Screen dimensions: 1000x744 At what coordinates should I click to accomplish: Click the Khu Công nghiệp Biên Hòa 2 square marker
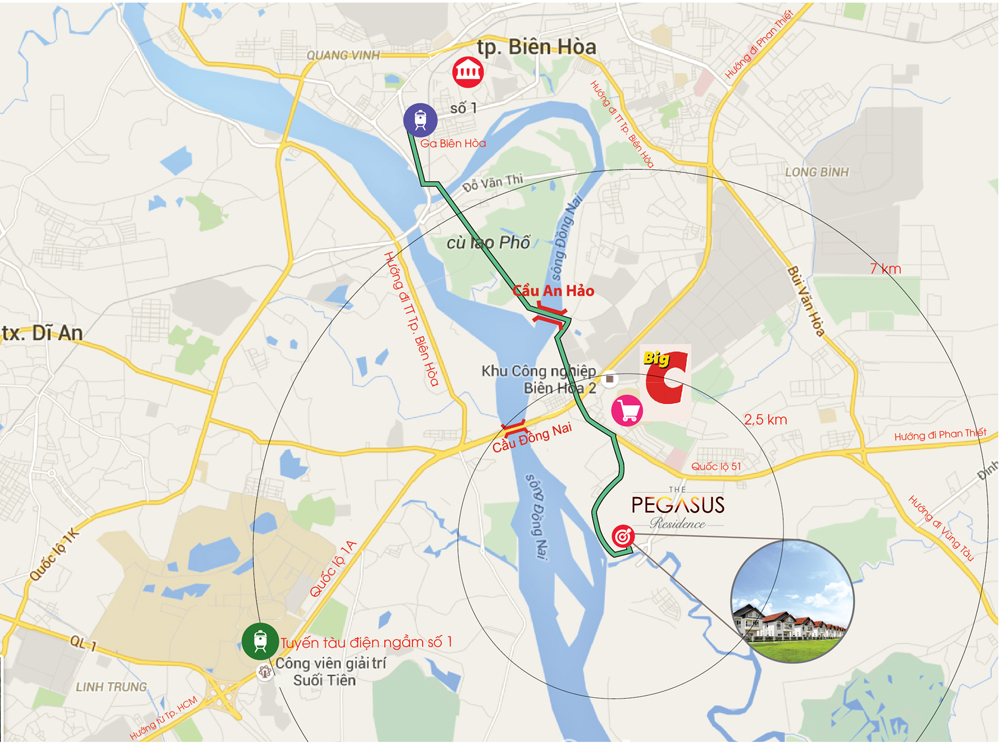tap(610, 379)
